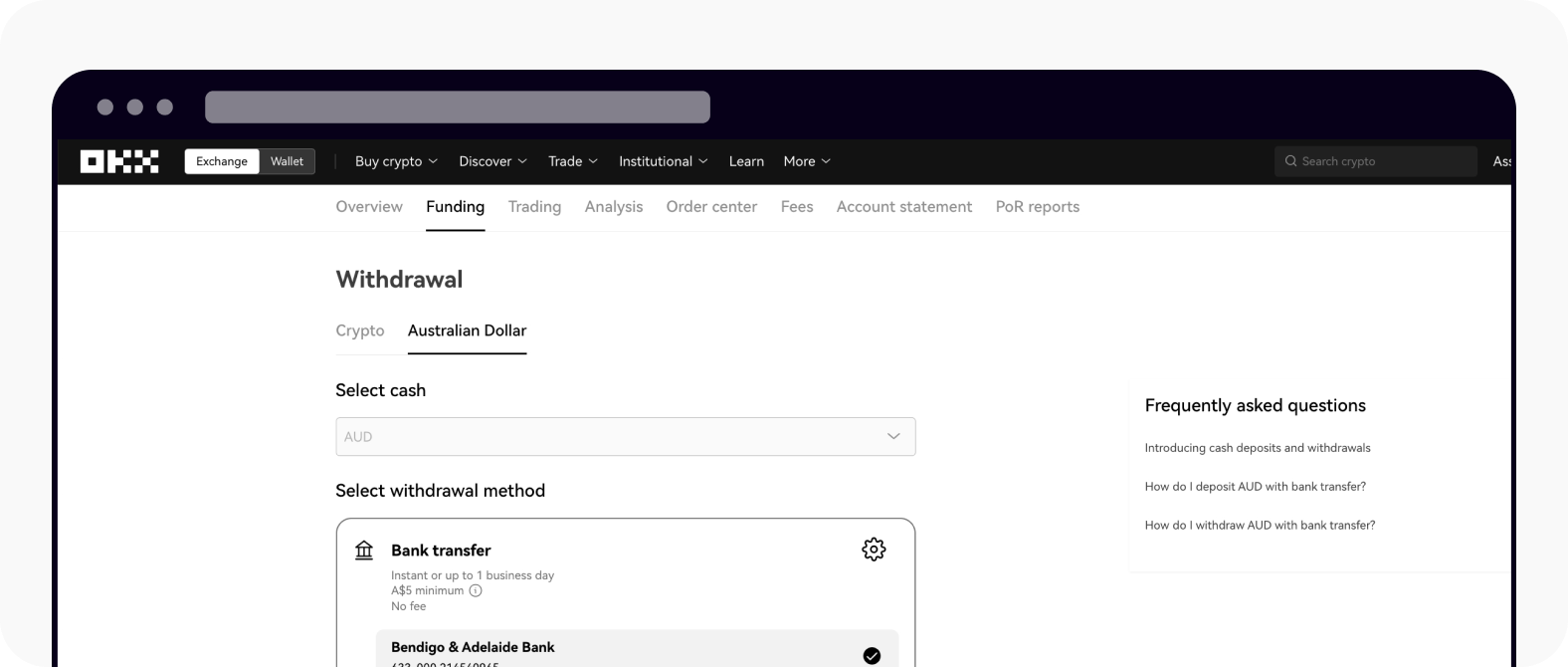Switch to Exchange mode
1568x667 pixels.
click(x=222, y=161)
